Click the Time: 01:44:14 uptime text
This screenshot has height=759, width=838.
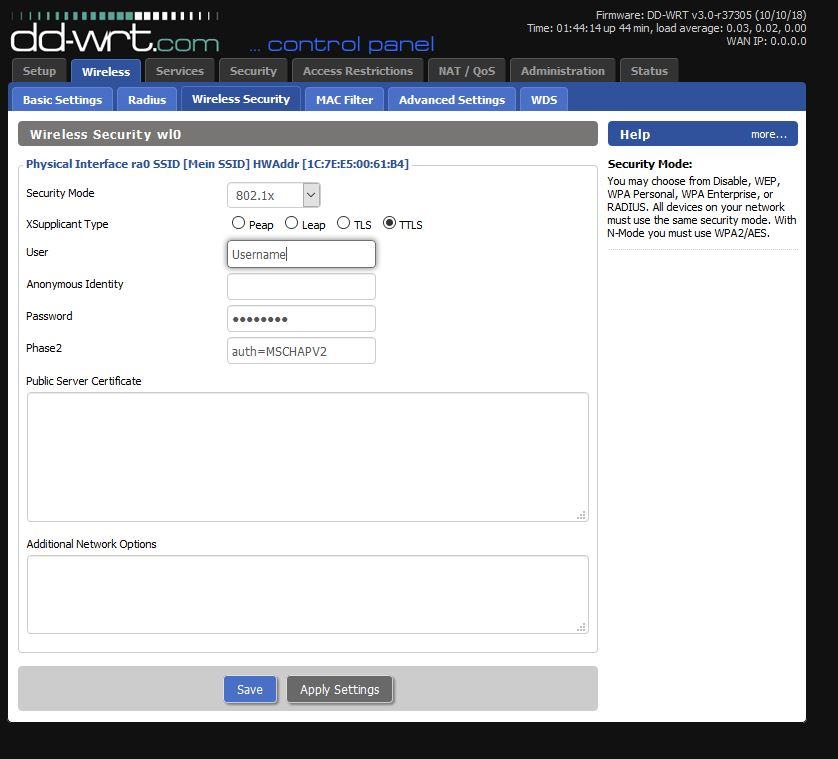666,28
